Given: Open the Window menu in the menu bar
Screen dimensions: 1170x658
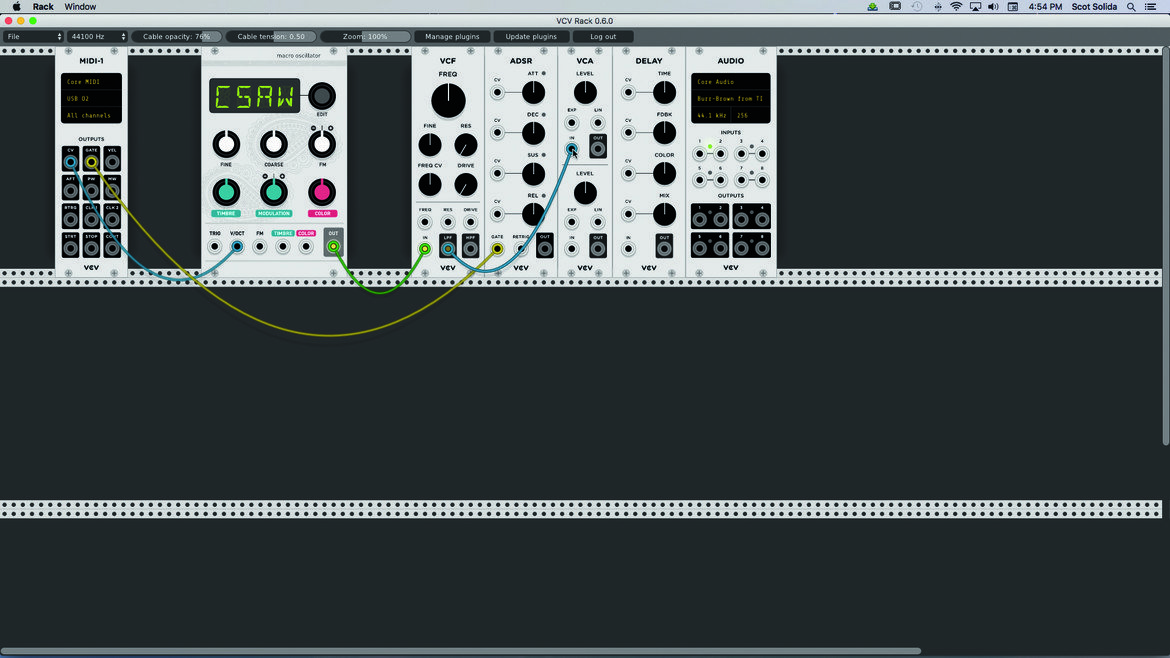Looking at the screenshot, I should tap(80, 7).
